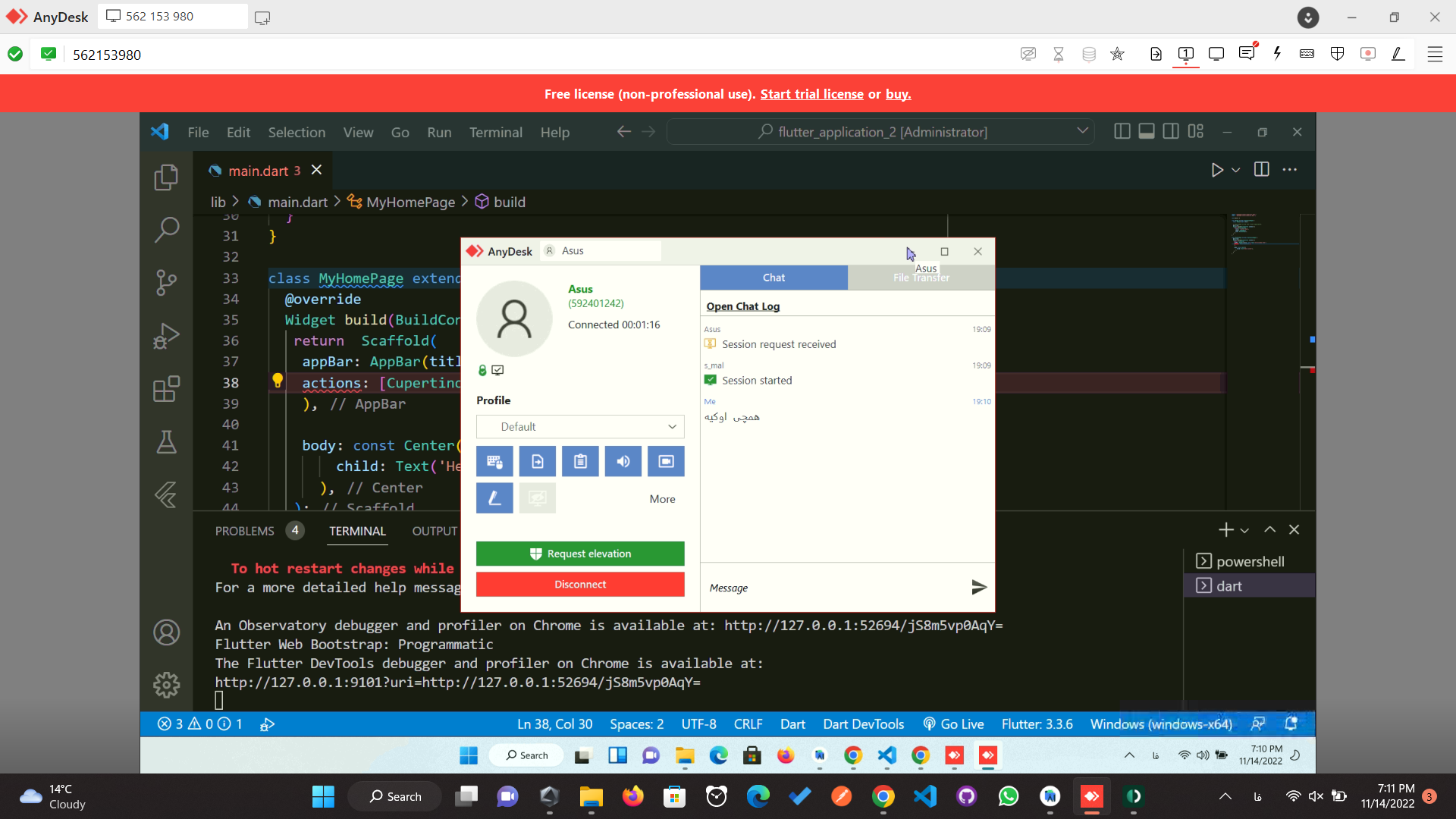1456x819 pixels.
Task: Open the VS Code notifications bell
Action: point(1291,723)
